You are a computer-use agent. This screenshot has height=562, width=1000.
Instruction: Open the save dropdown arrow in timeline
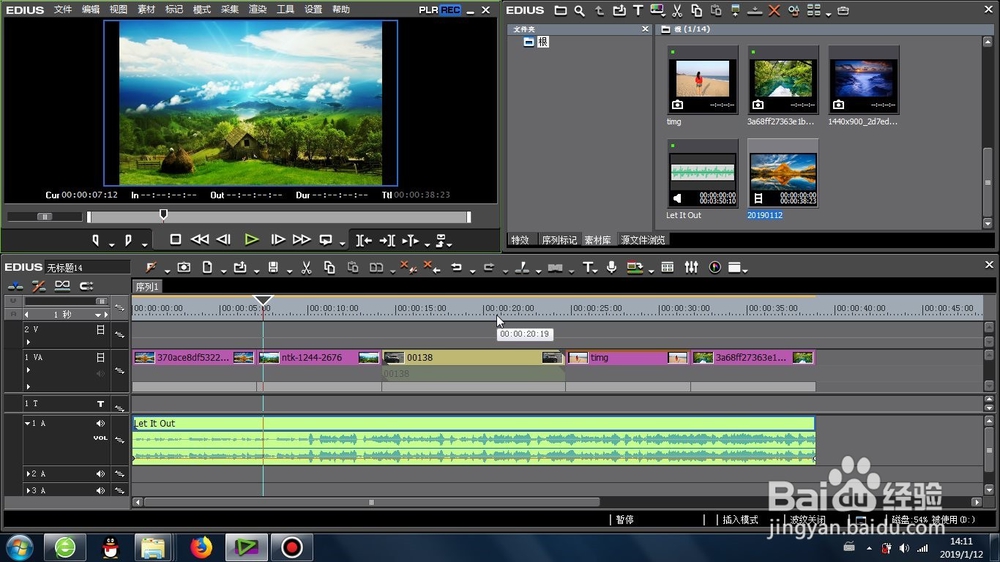point(289,271)
